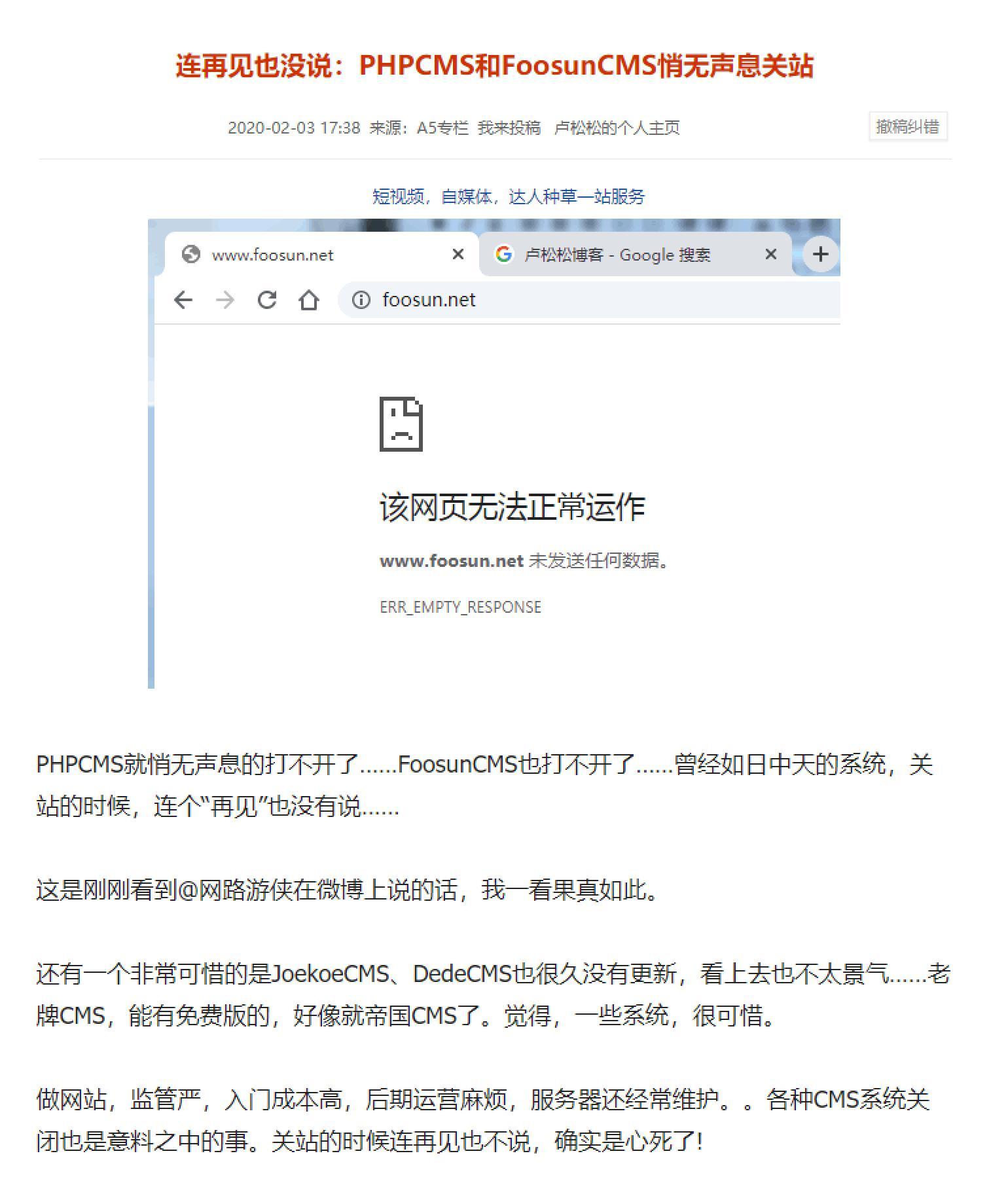
Task: Click the date 2020-02-03 17:38
Action: pos(294,128)
